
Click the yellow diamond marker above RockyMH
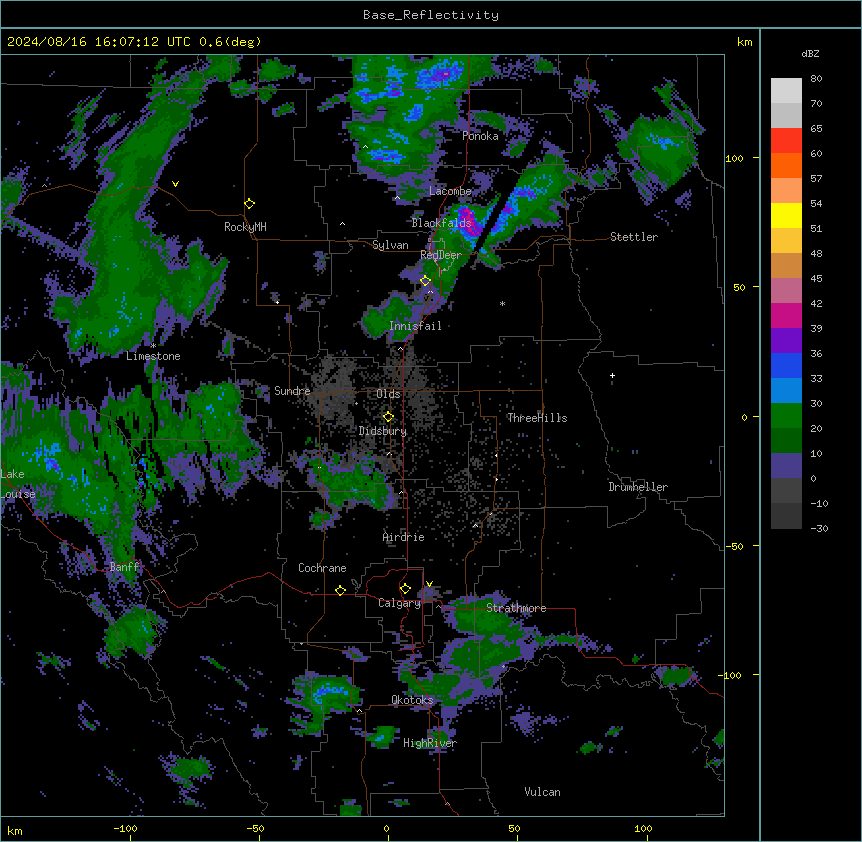coord(250,204)
